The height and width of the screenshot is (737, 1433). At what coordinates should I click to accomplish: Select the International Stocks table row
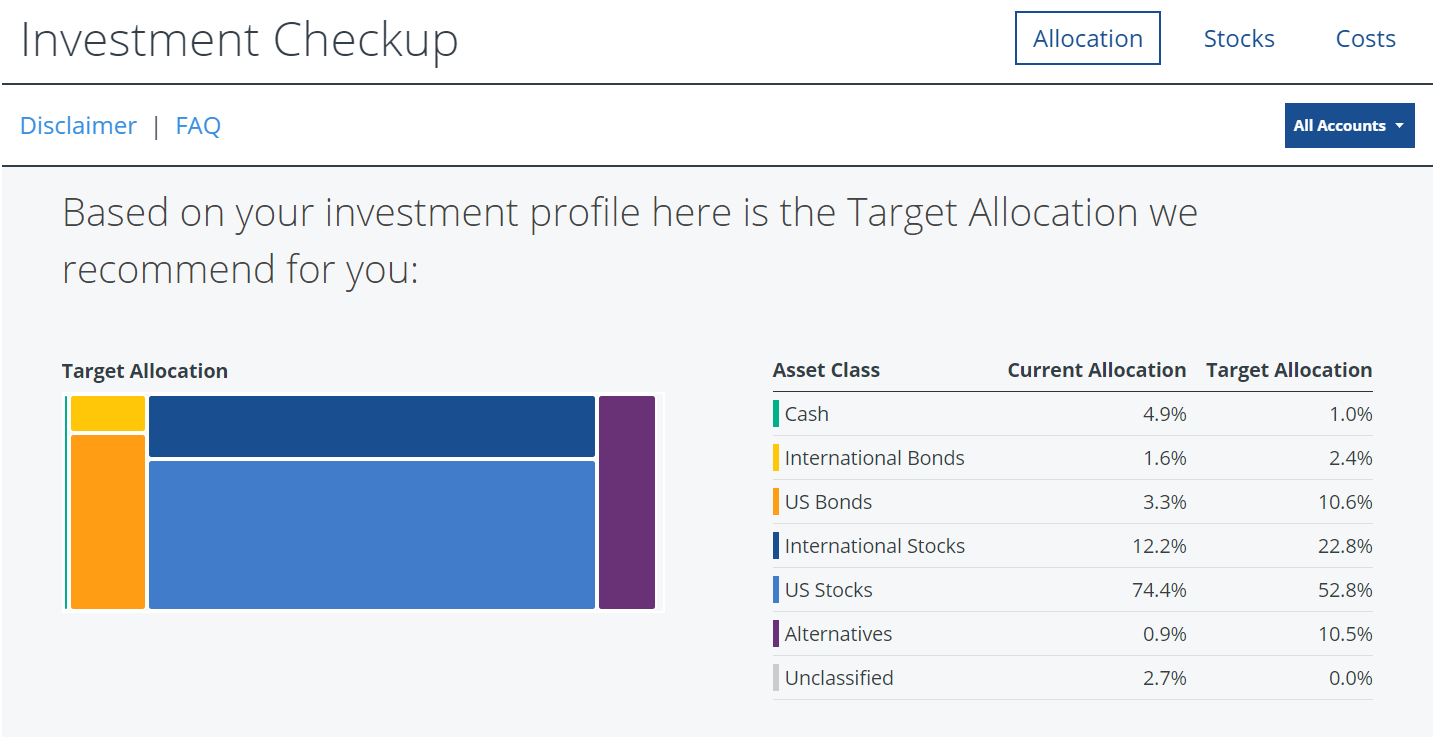(x=1072, y=546)
